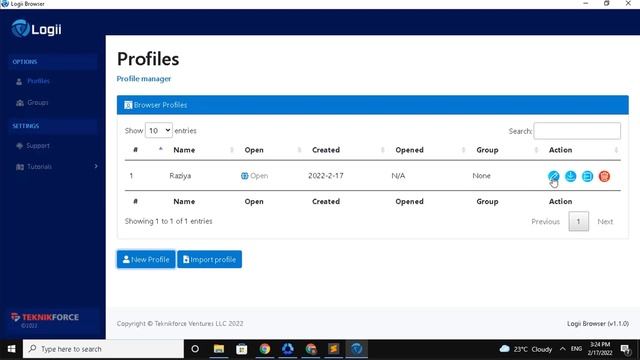Open Tutorials in the sidebar
This screenshot has width=640, height=360.
(x=40, y=167)
